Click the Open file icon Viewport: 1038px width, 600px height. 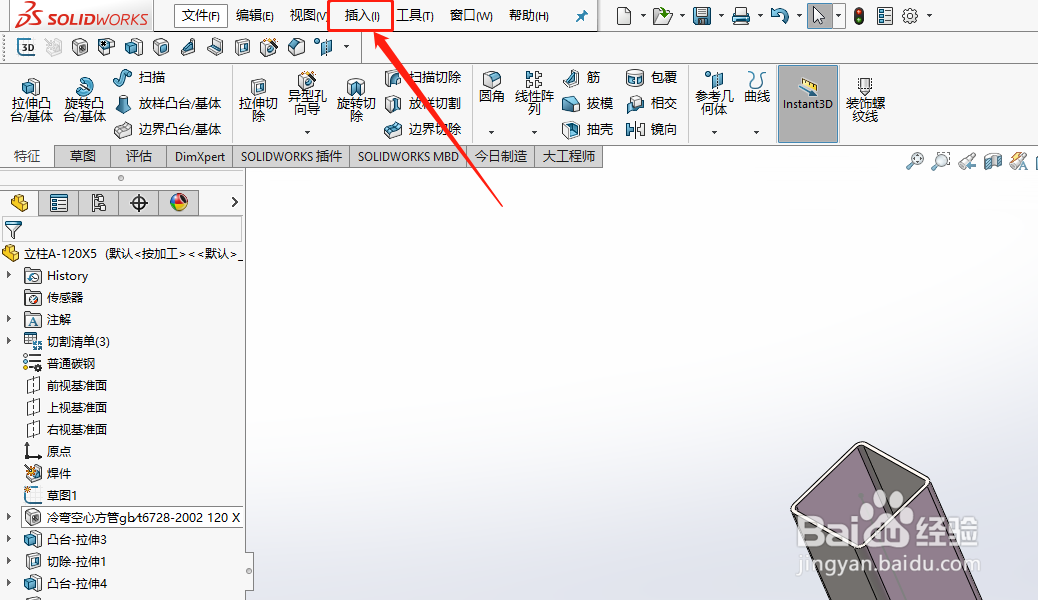662,15
